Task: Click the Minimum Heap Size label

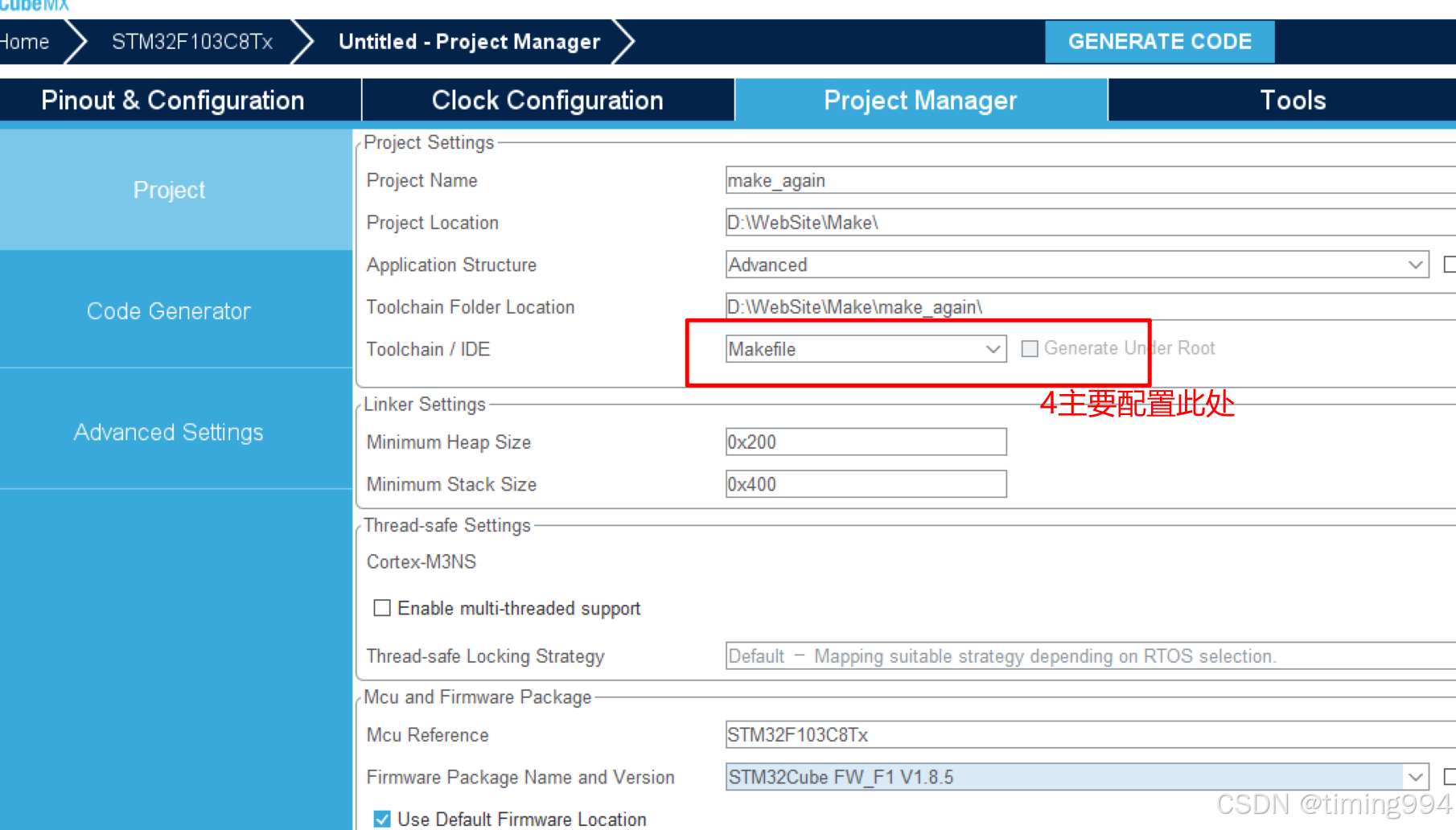Action: [449, 442]
